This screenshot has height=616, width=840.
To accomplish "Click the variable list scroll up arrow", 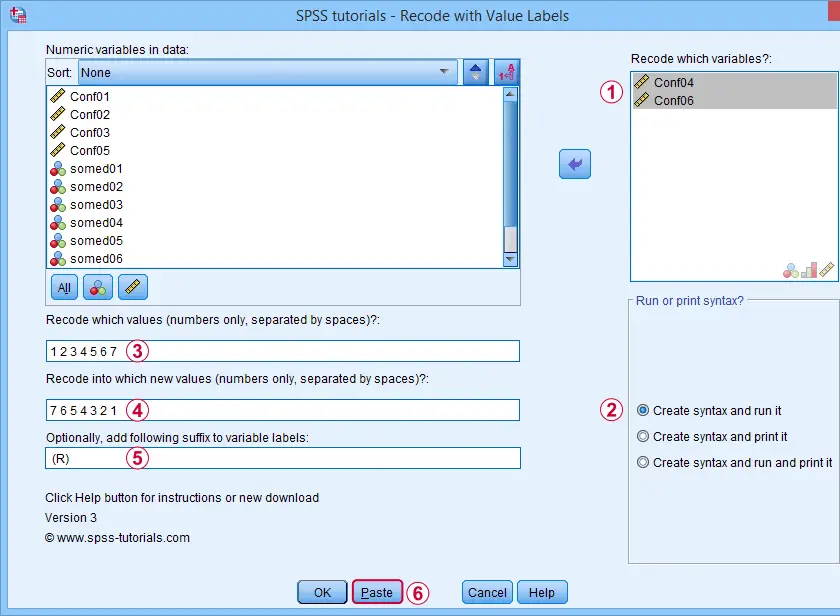I will [511, 94].
